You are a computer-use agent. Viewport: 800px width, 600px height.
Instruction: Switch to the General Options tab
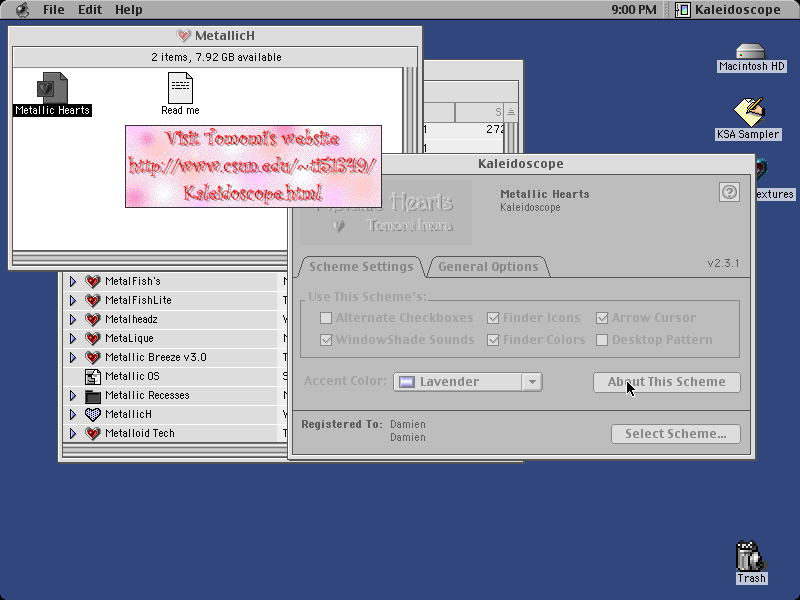[x=488, y=267]
